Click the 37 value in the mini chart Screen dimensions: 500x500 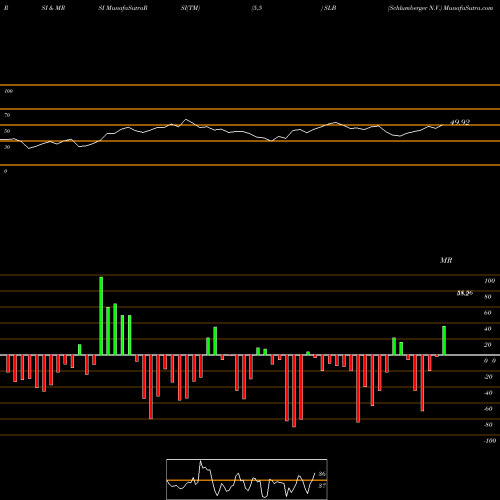[322, 486]
